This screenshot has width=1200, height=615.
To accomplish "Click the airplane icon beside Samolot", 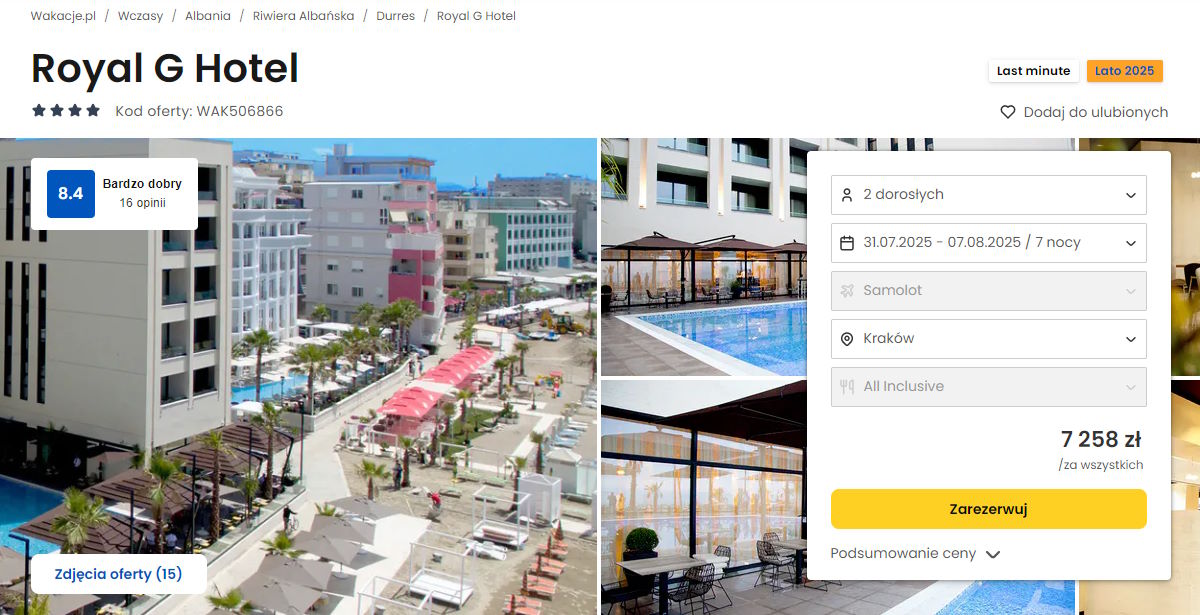I will pyautogui.click(x=847, y=291).
